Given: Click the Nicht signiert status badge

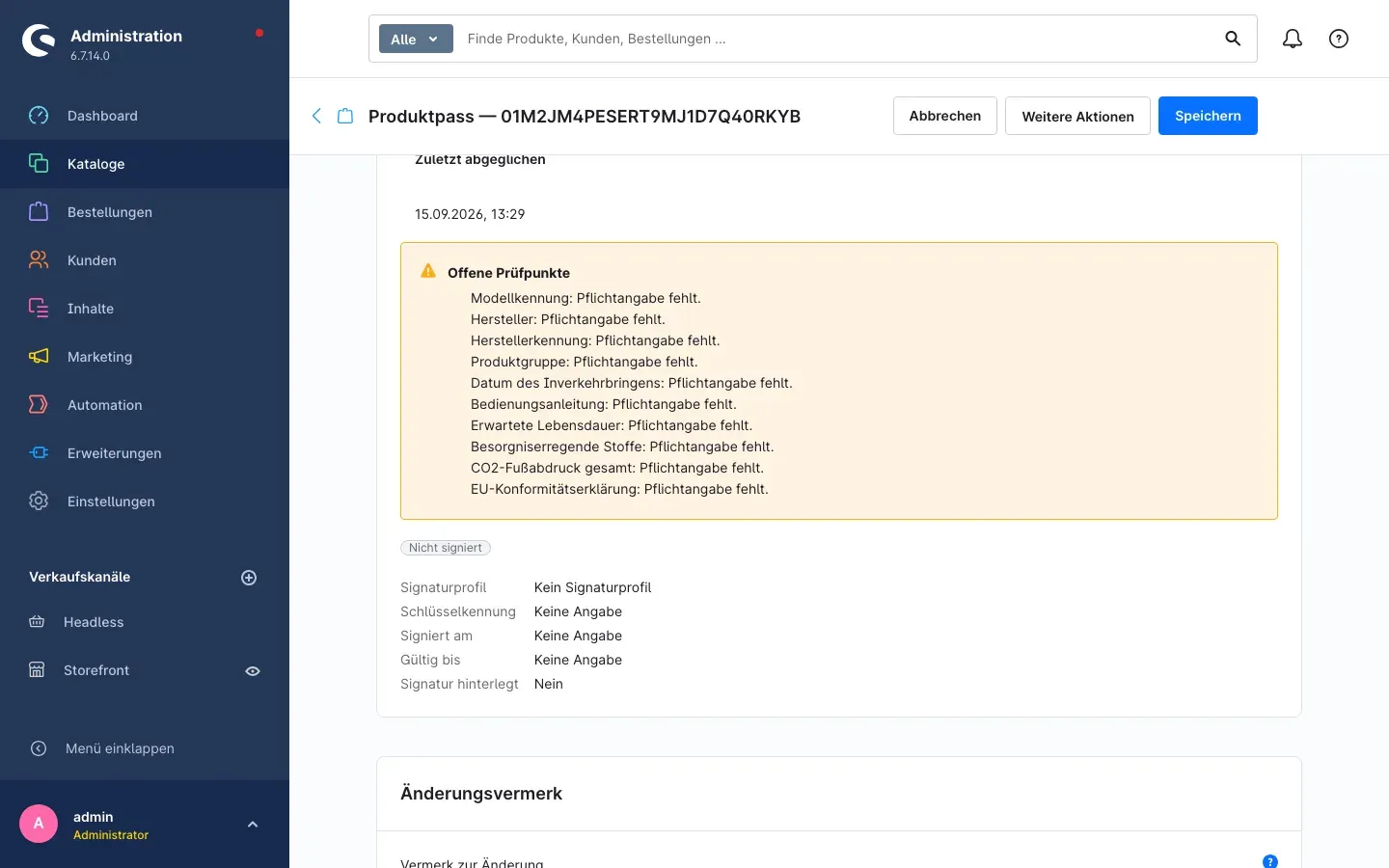Looking at the screenshot, I should tap(446, 548).
